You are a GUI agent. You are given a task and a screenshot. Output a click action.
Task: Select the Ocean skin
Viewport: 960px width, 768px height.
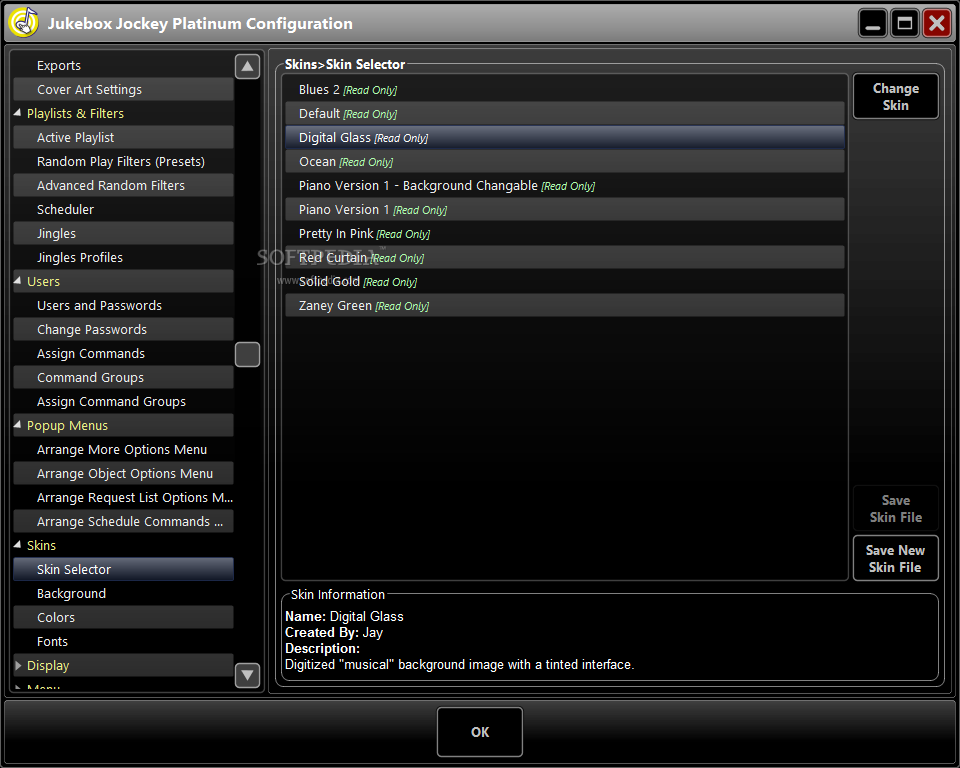[x=564, y=162]
